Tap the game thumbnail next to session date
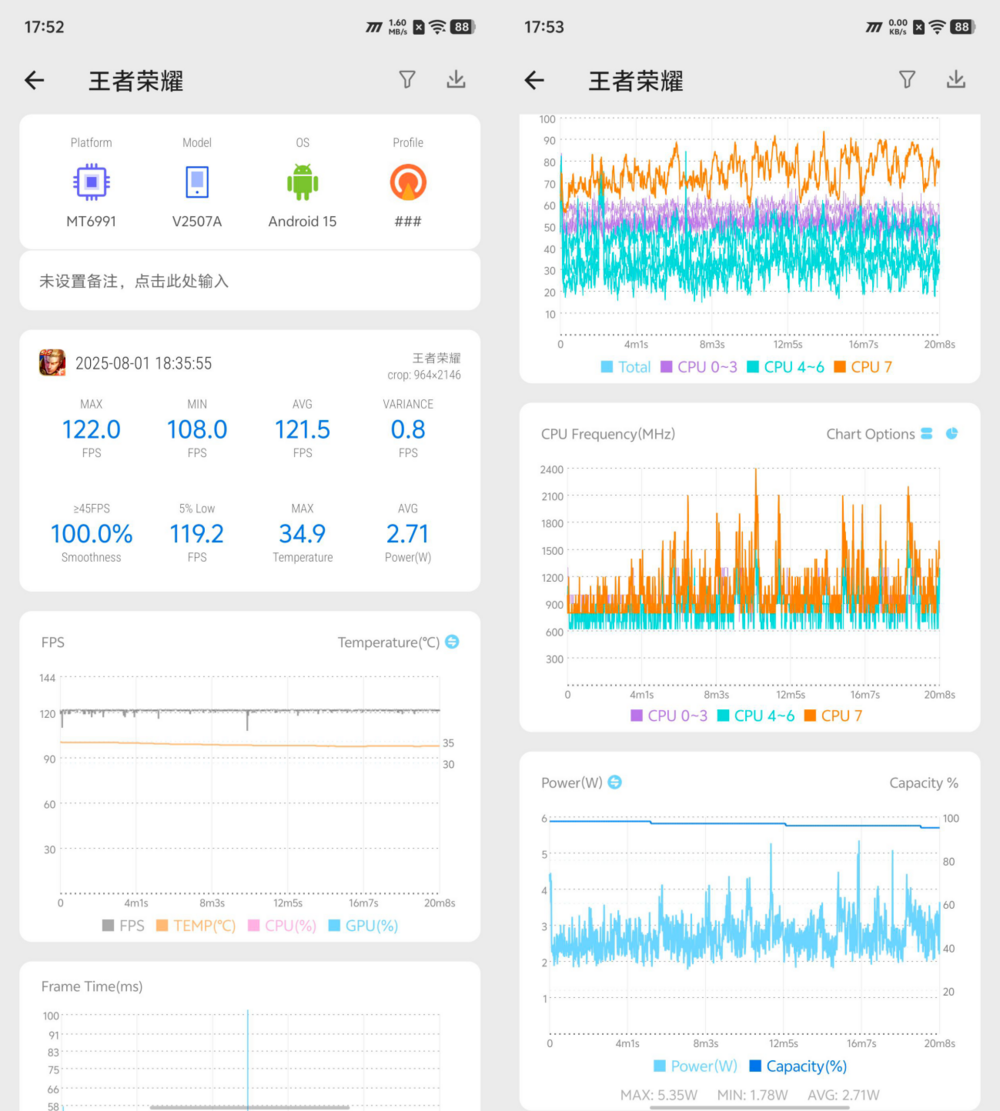Viewport: 1000px width, 1111px height. pyautogui.click(x=52, y=363)
